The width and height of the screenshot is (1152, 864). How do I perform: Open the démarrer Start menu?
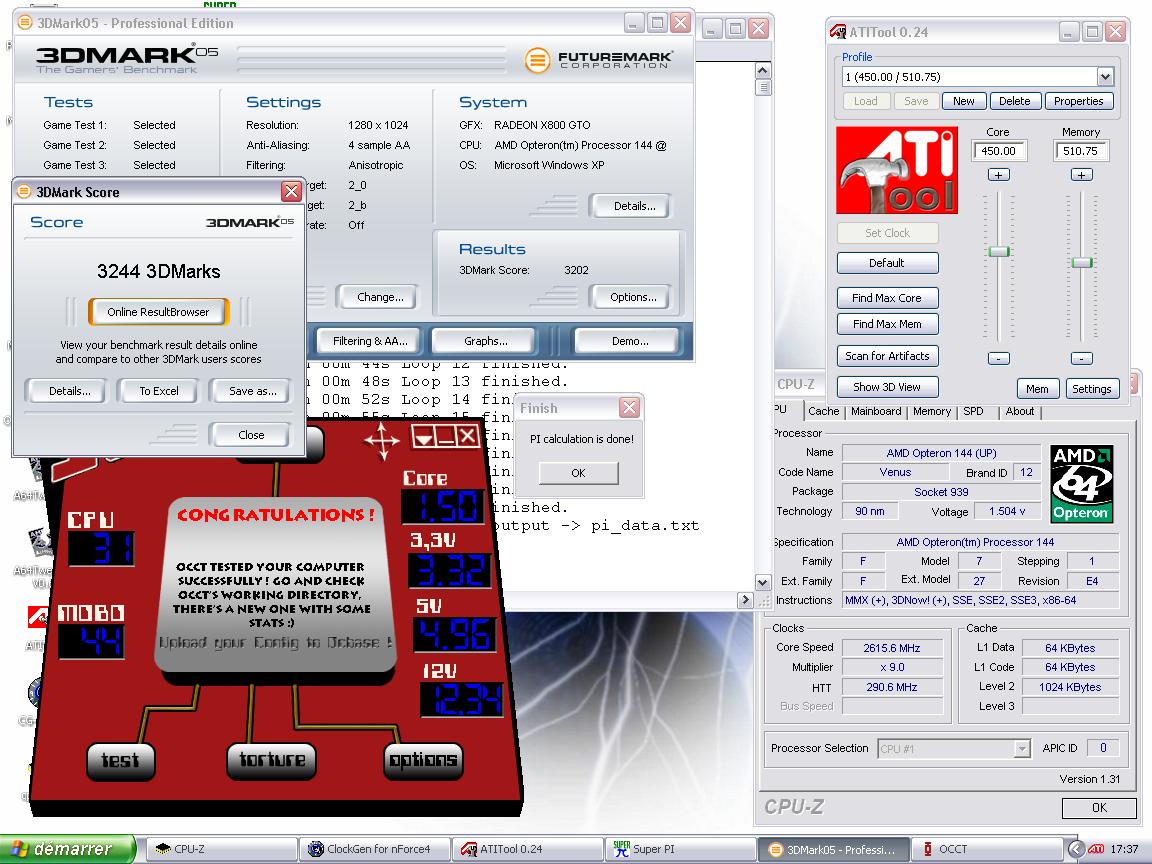(x=68, y=849)
